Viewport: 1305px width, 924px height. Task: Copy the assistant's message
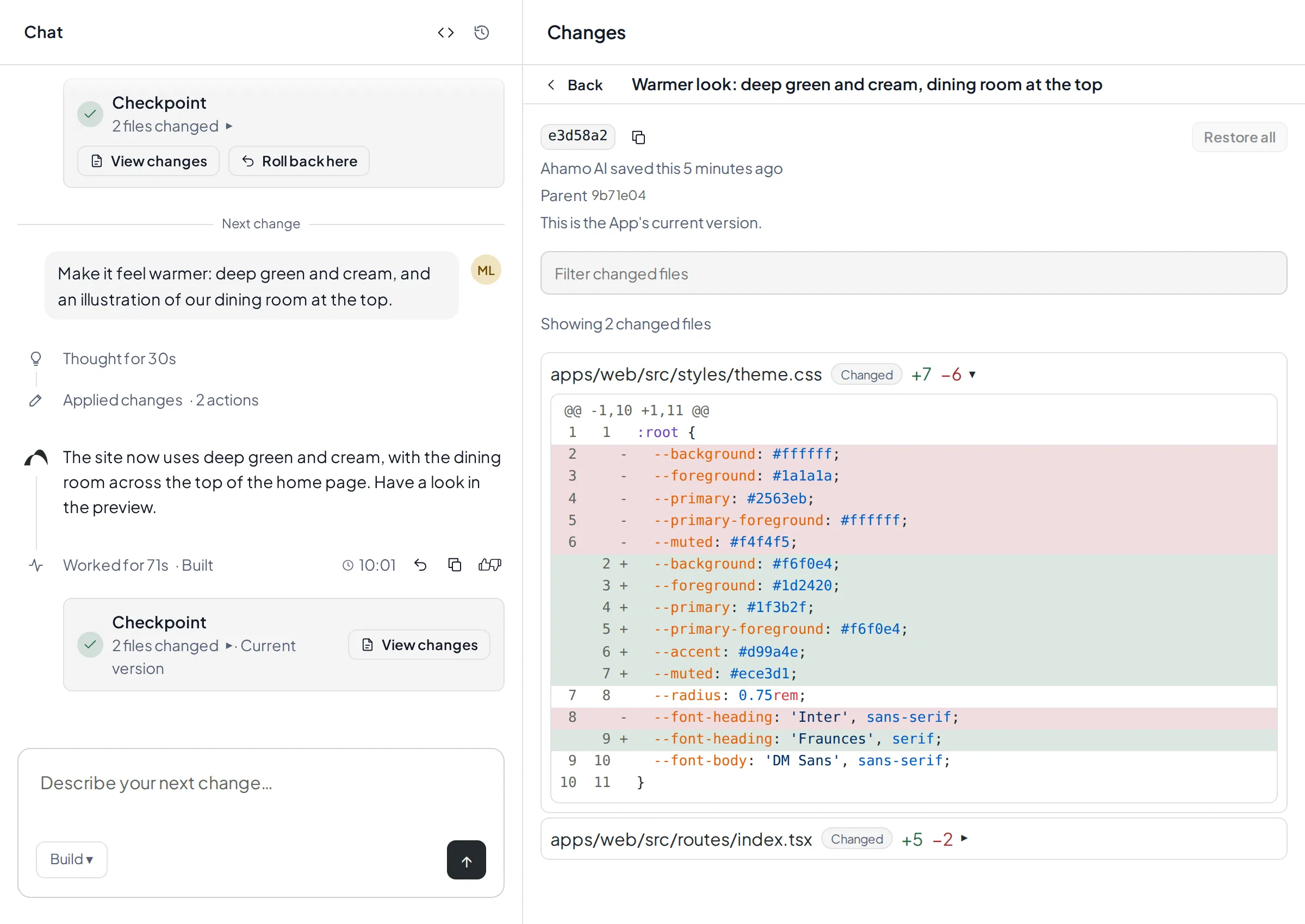coord(455,565)
